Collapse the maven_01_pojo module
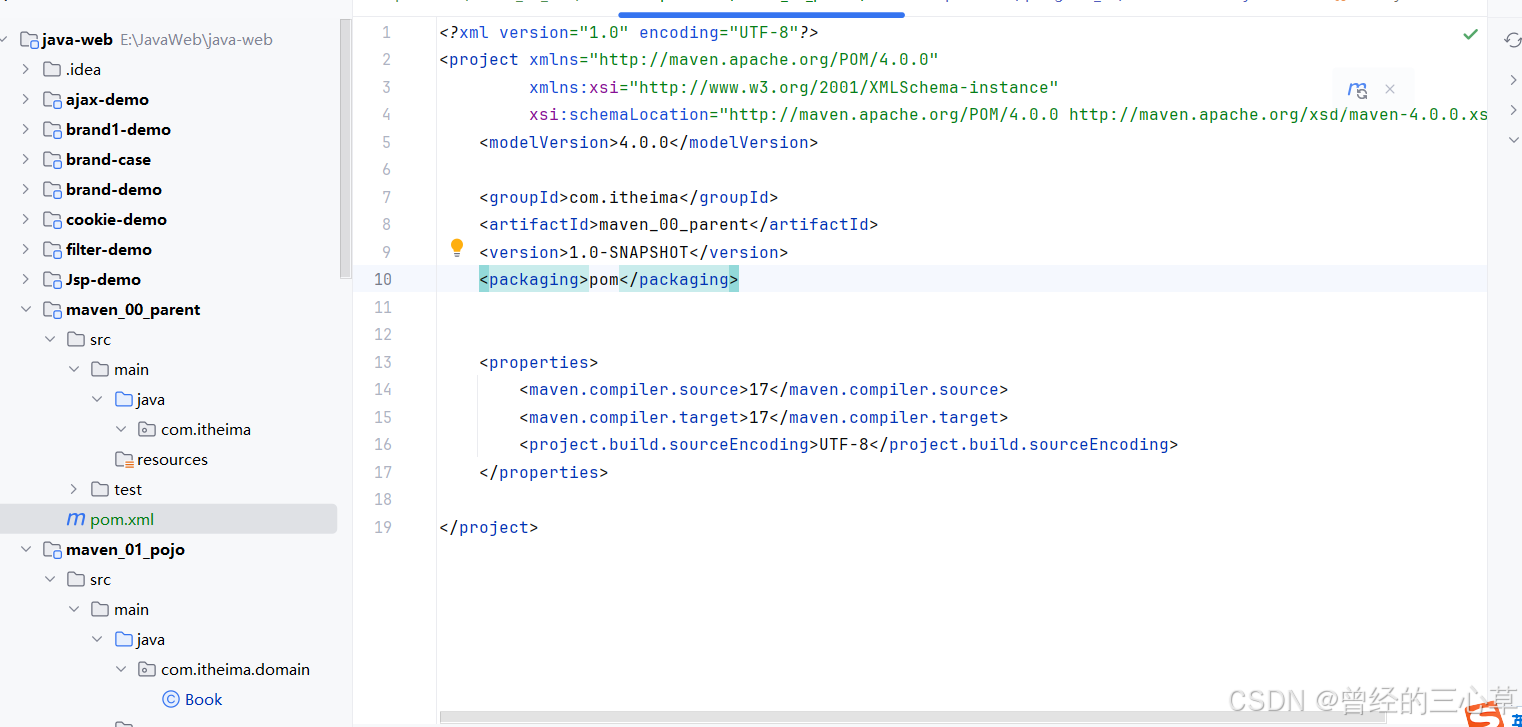 [x=26, y=549]
